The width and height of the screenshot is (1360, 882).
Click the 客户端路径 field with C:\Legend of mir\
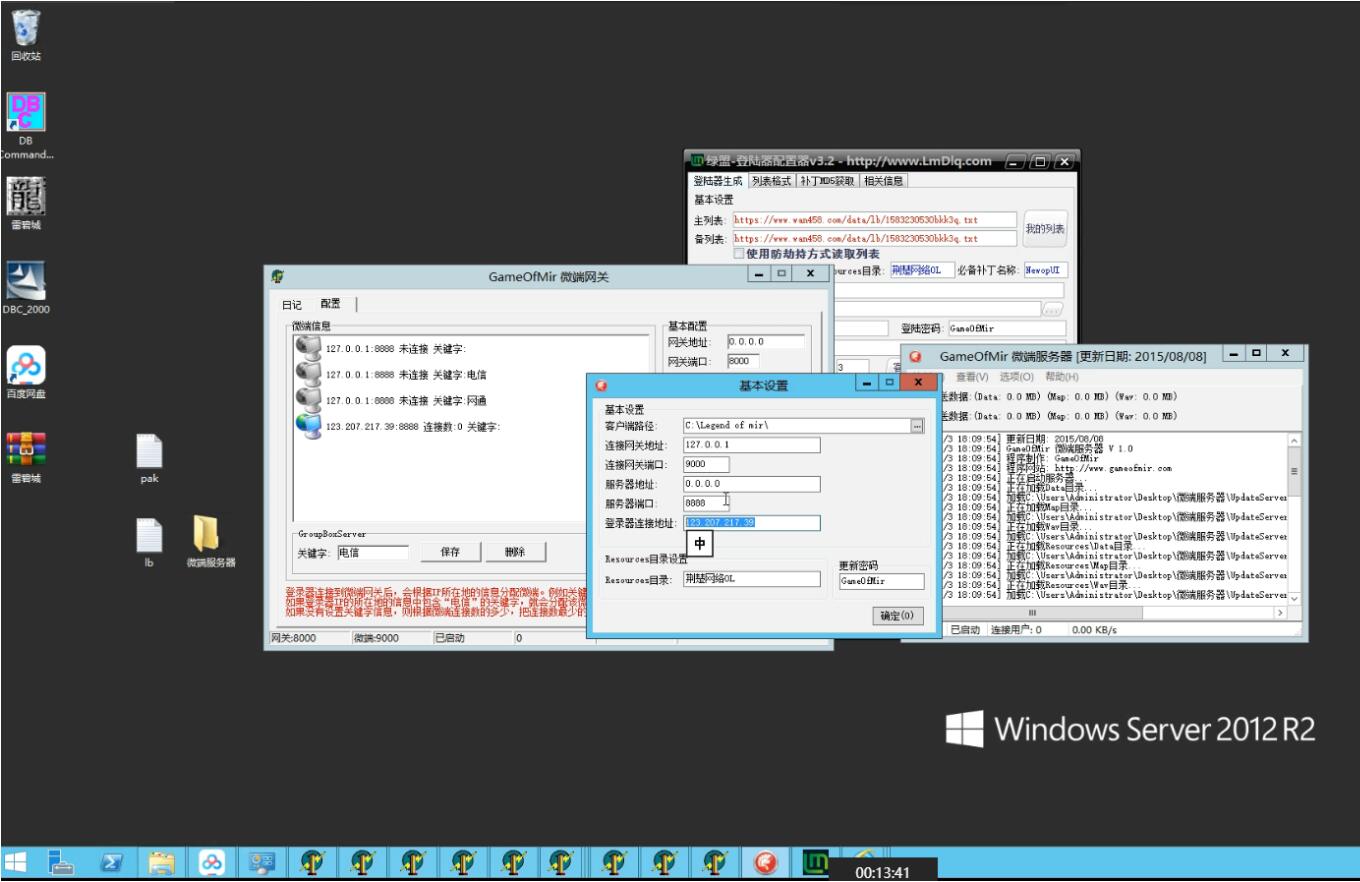tap(796, 426)
